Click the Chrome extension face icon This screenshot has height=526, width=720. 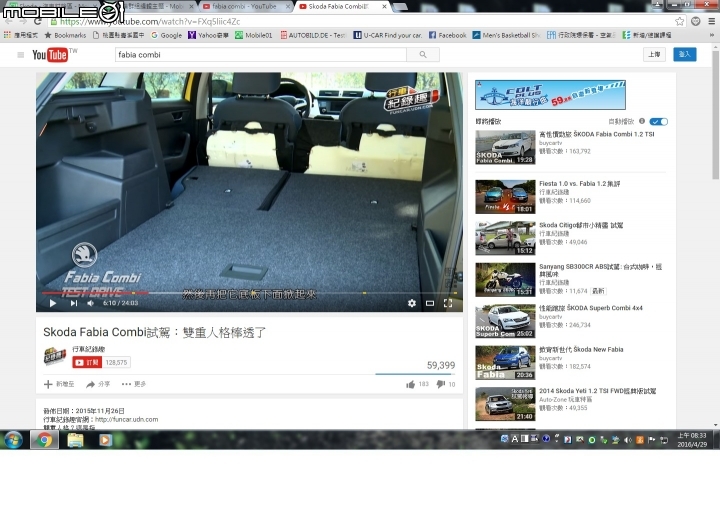click(696, 21)
